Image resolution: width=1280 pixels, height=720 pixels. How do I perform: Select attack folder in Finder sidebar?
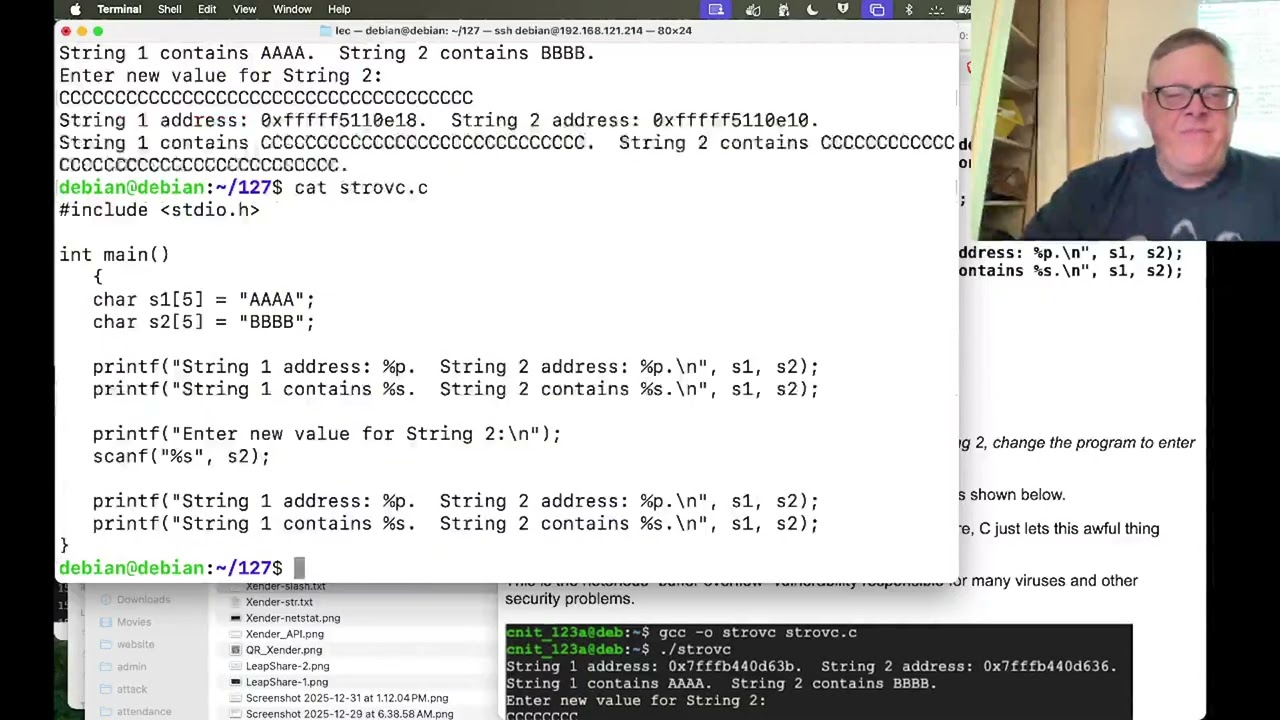[131, 689]
